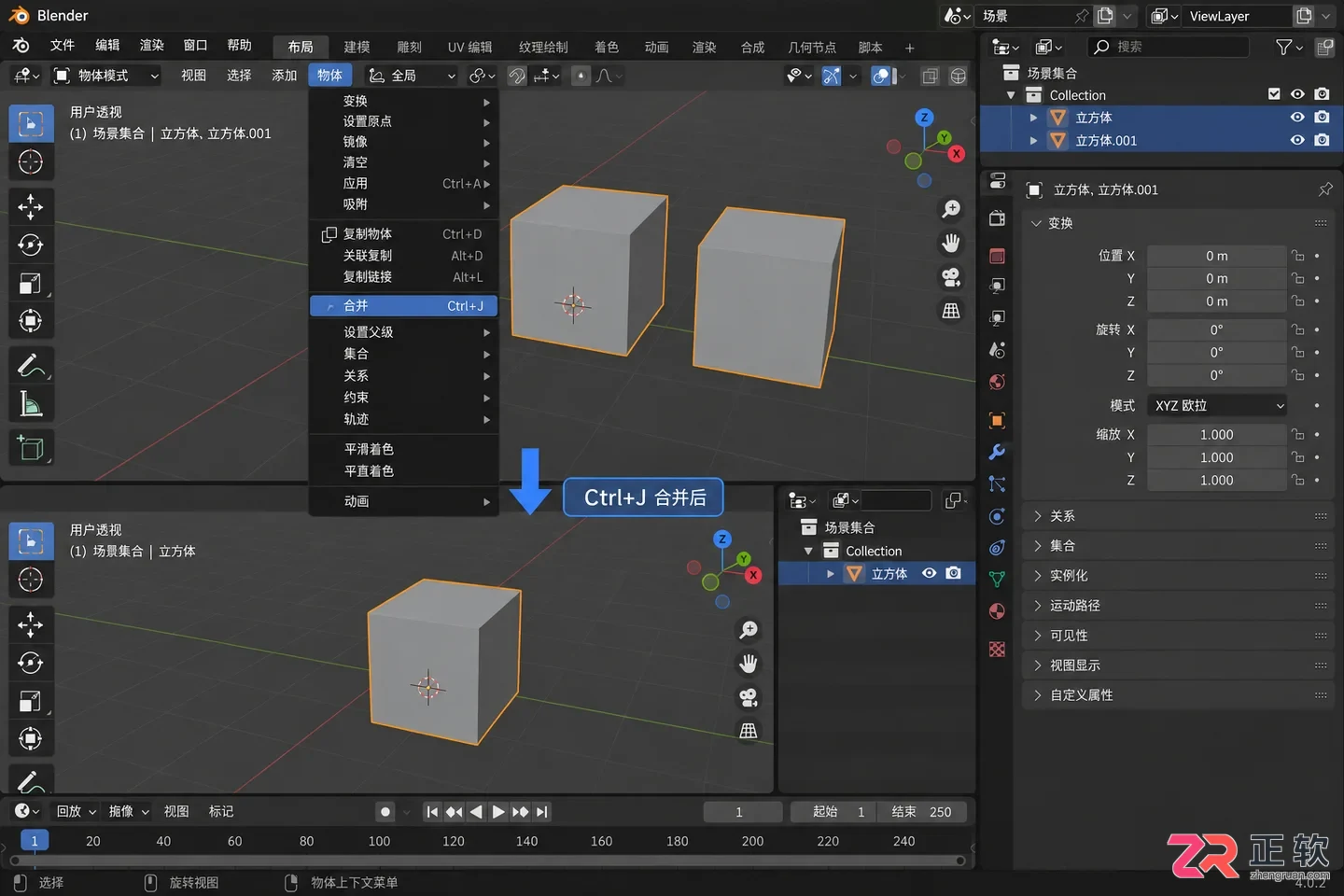Open the Render properties tab icon
This screenshot has height=896, width=1344.
pos(997,218)
